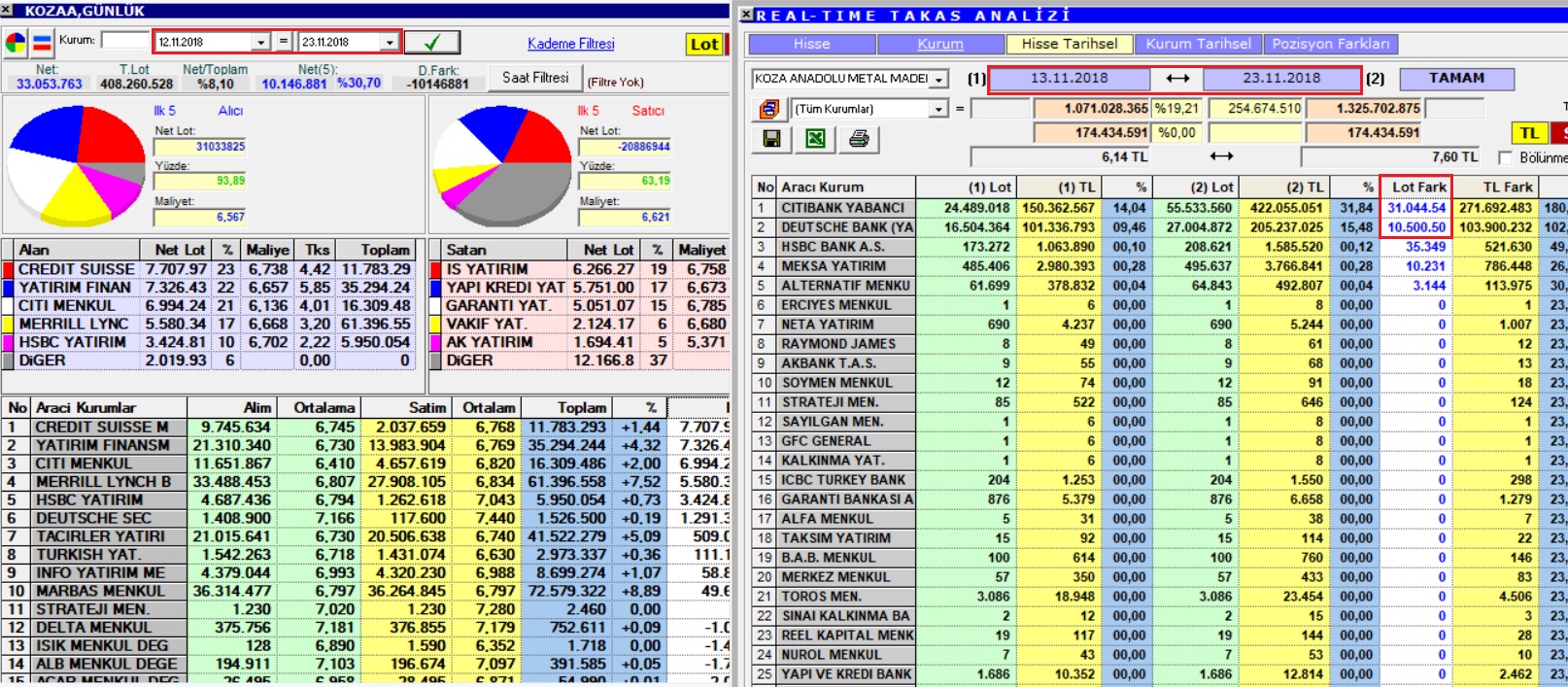
Task: Open the Kademe Filtresi link
Action: 571,44
